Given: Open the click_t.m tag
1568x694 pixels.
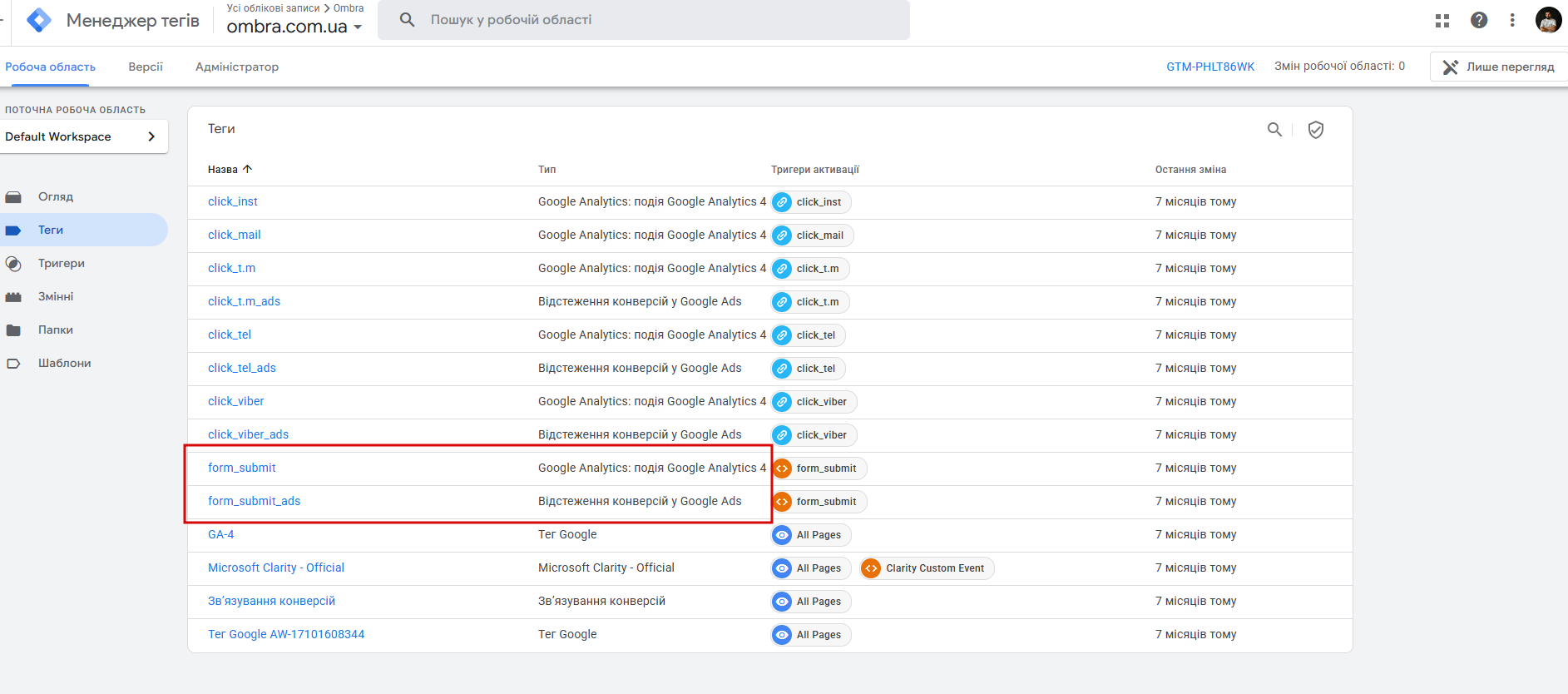Looking at the screenshot, I should click(x=232, y=268).
